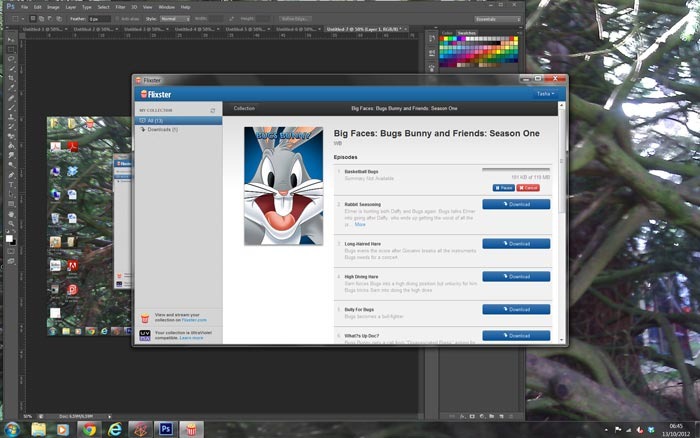The width and height of the screenshot is (700, 438).
Task: Select the Eraser tool
Action: [x=11, y=136]
